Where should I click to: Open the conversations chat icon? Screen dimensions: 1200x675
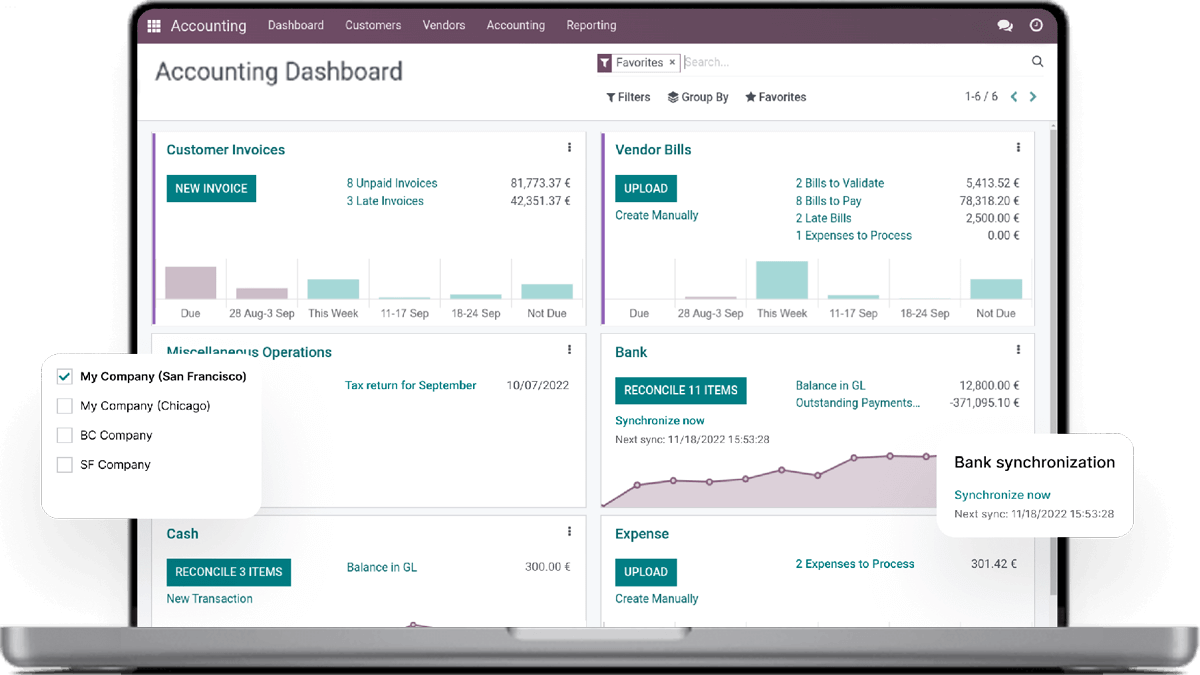(1005, 26)
